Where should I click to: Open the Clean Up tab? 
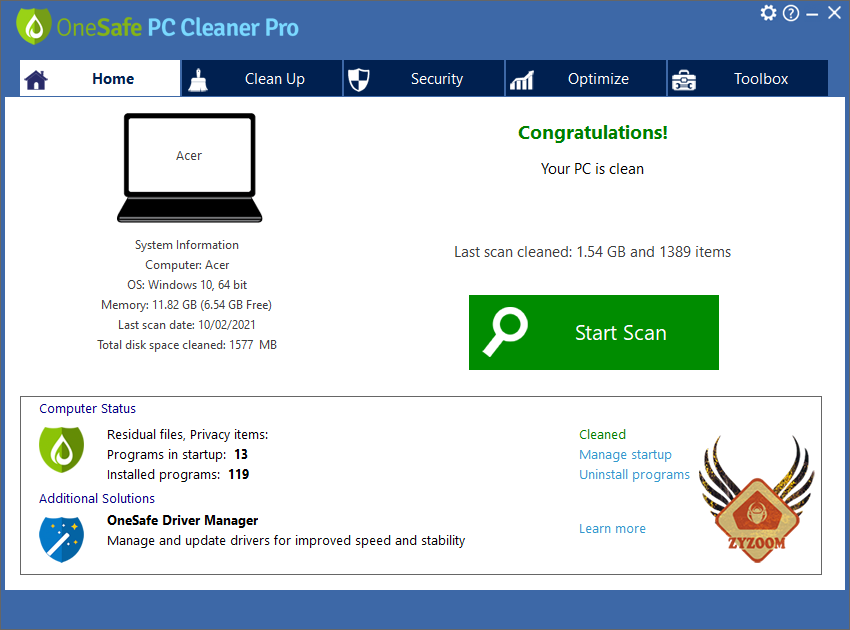(262, 79)
